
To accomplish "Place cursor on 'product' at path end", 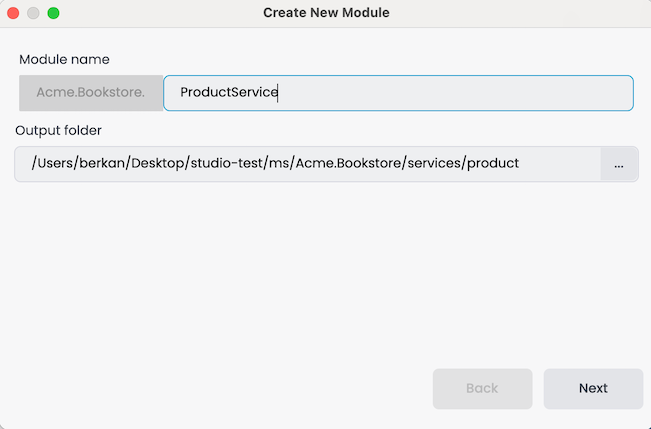I will (493, 163).
